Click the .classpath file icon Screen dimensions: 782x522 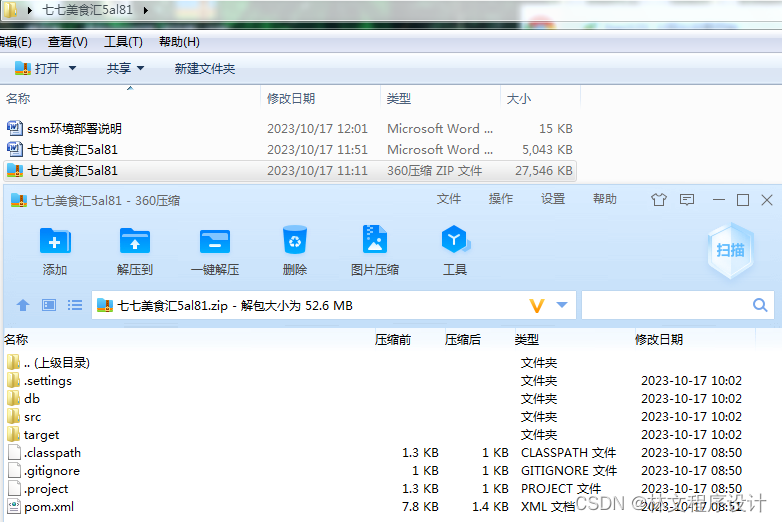[14, 453]
